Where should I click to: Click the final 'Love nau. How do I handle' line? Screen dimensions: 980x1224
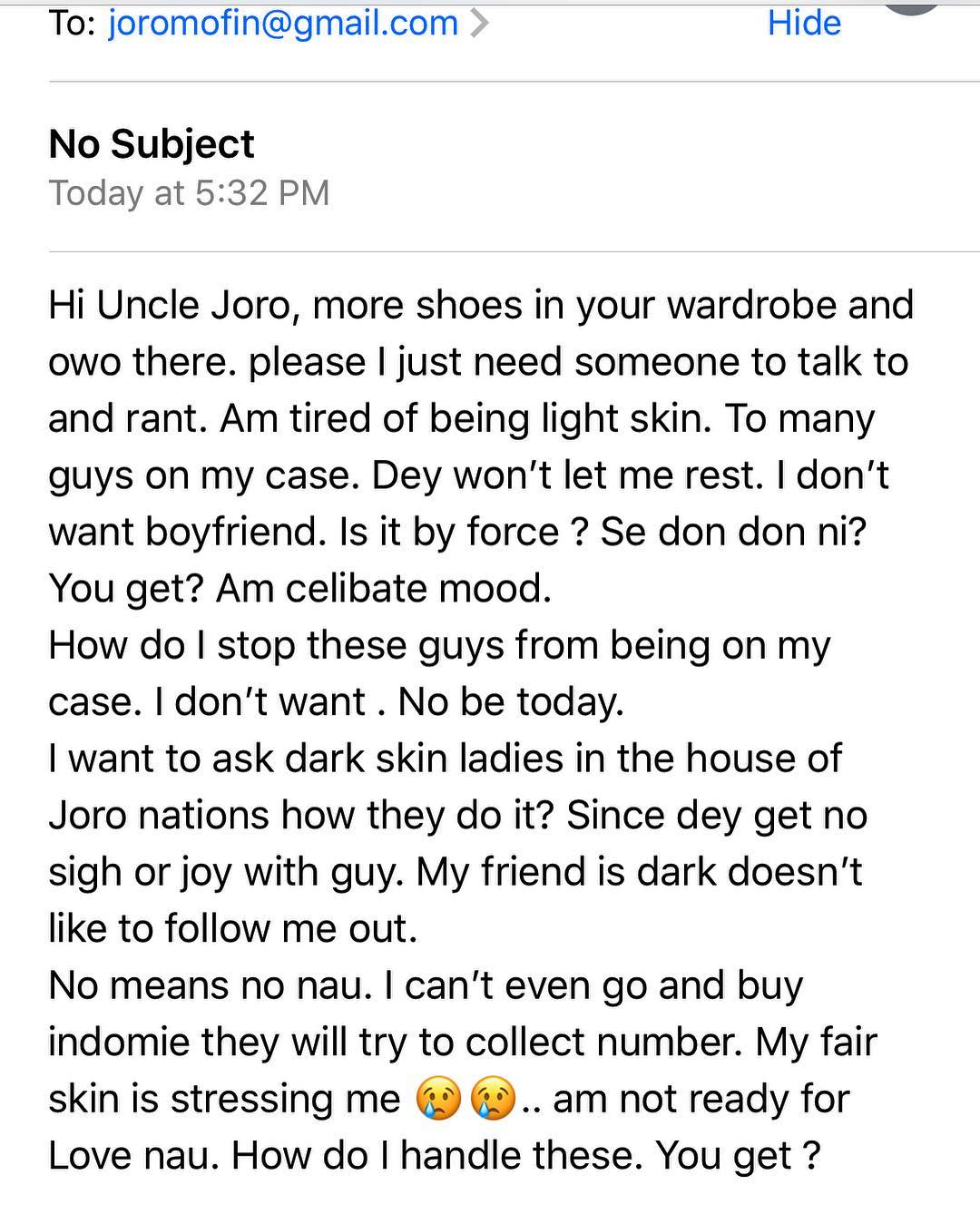[x=434, y=1156]
